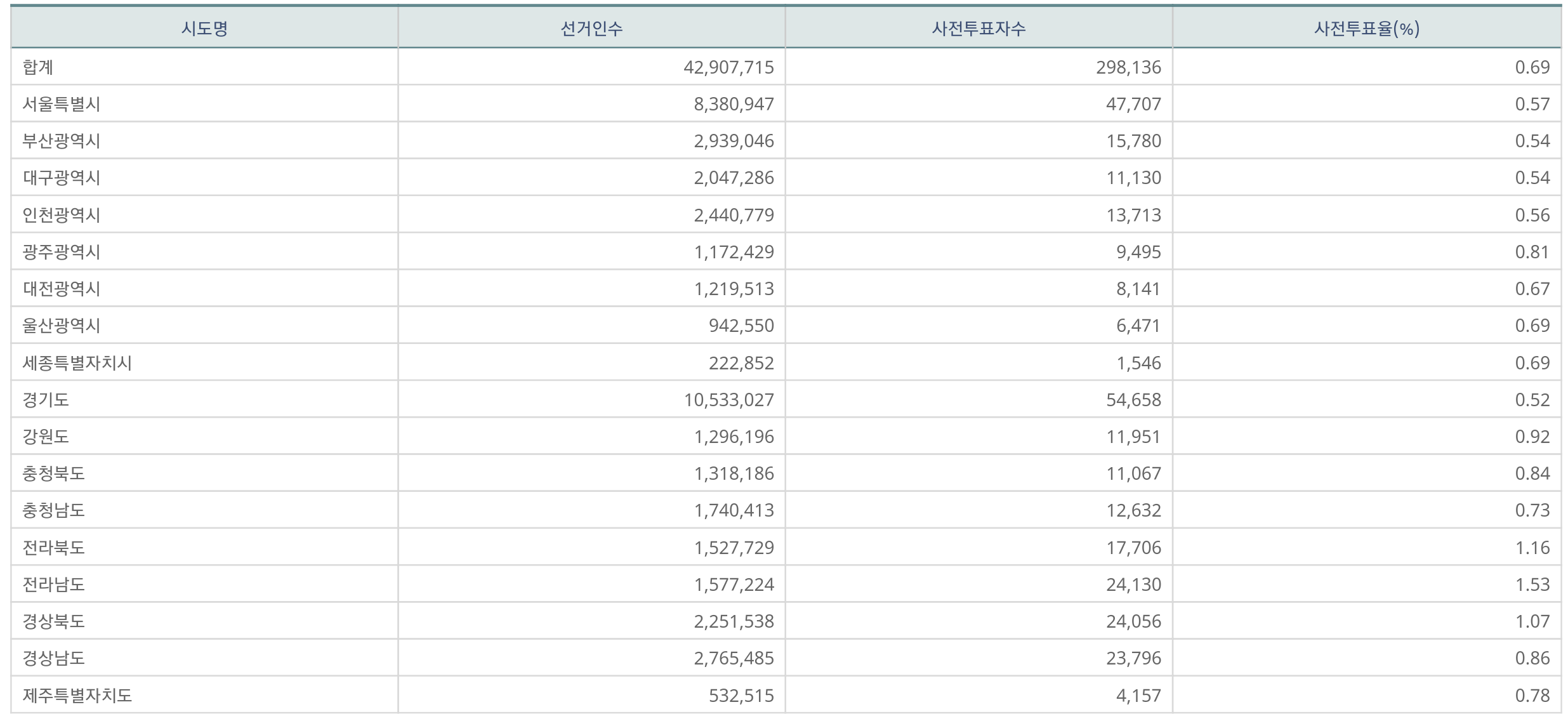Click the 선거인수 column header
The width and height of the screenshot is (1568, 714).
[591, 29]
